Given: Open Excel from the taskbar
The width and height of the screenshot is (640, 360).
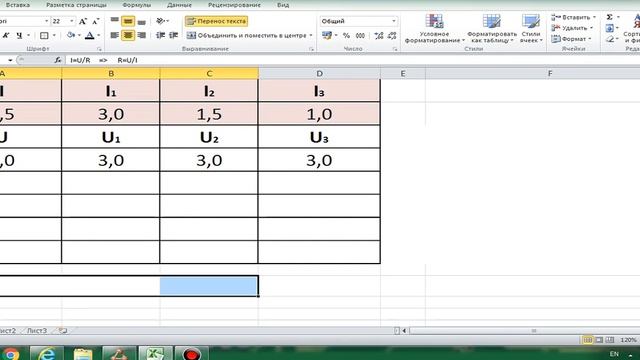Looking at the screenshot, I should tap(155, 353).
